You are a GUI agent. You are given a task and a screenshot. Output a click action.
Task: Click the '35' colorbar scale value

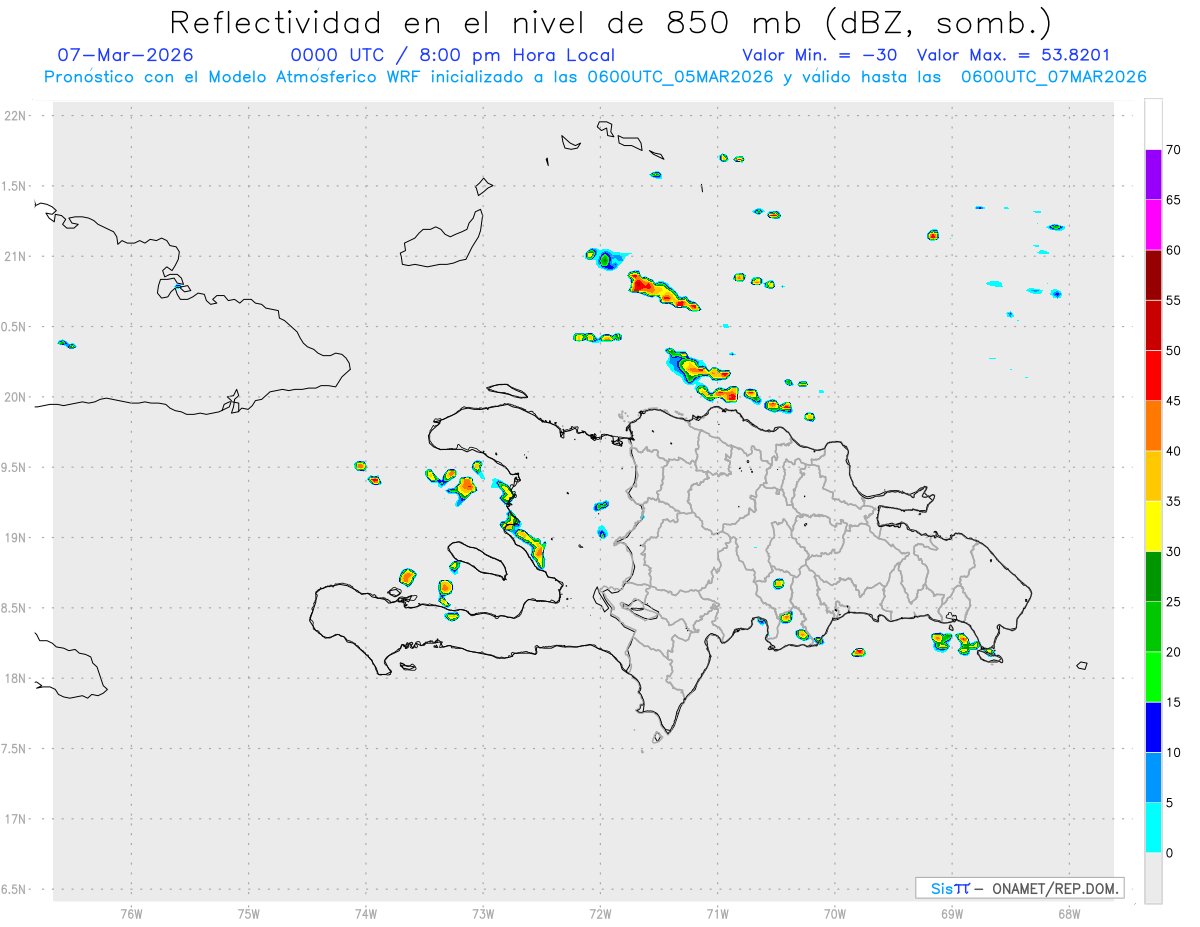click(1173, 501)
